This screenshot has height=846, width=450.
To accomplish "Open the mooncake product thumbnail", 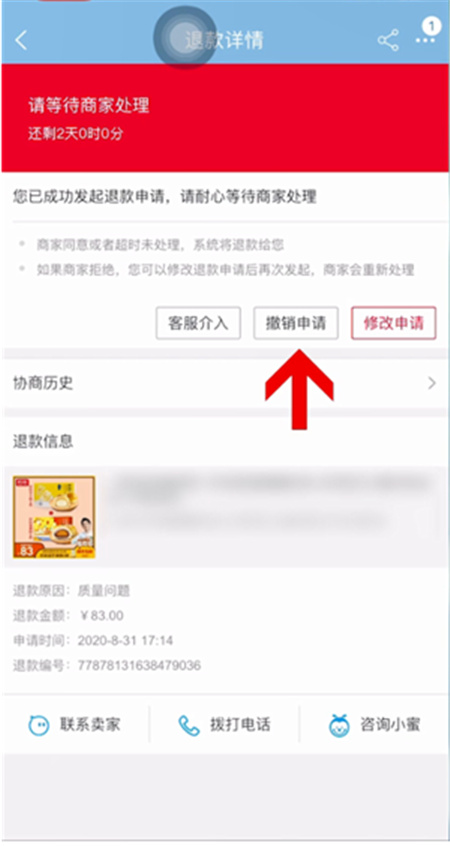I will tap(54, 517).
